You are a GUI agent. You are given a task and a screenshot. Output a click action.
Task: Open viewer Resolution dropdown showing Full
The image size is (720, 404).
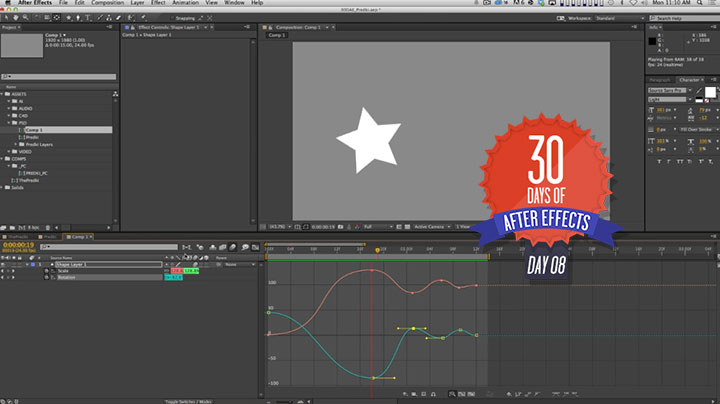(x=378, y=227)
